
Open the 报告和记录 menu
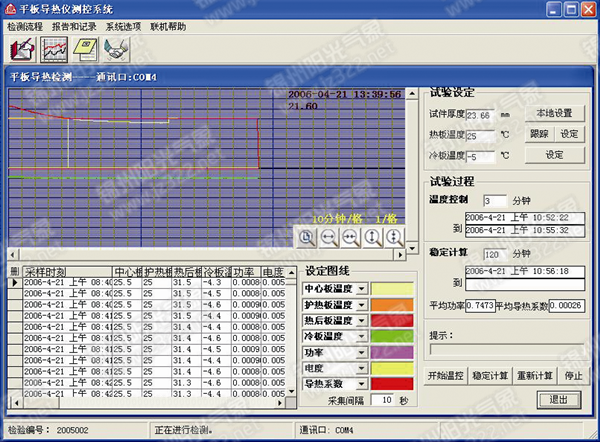(74, 25)
